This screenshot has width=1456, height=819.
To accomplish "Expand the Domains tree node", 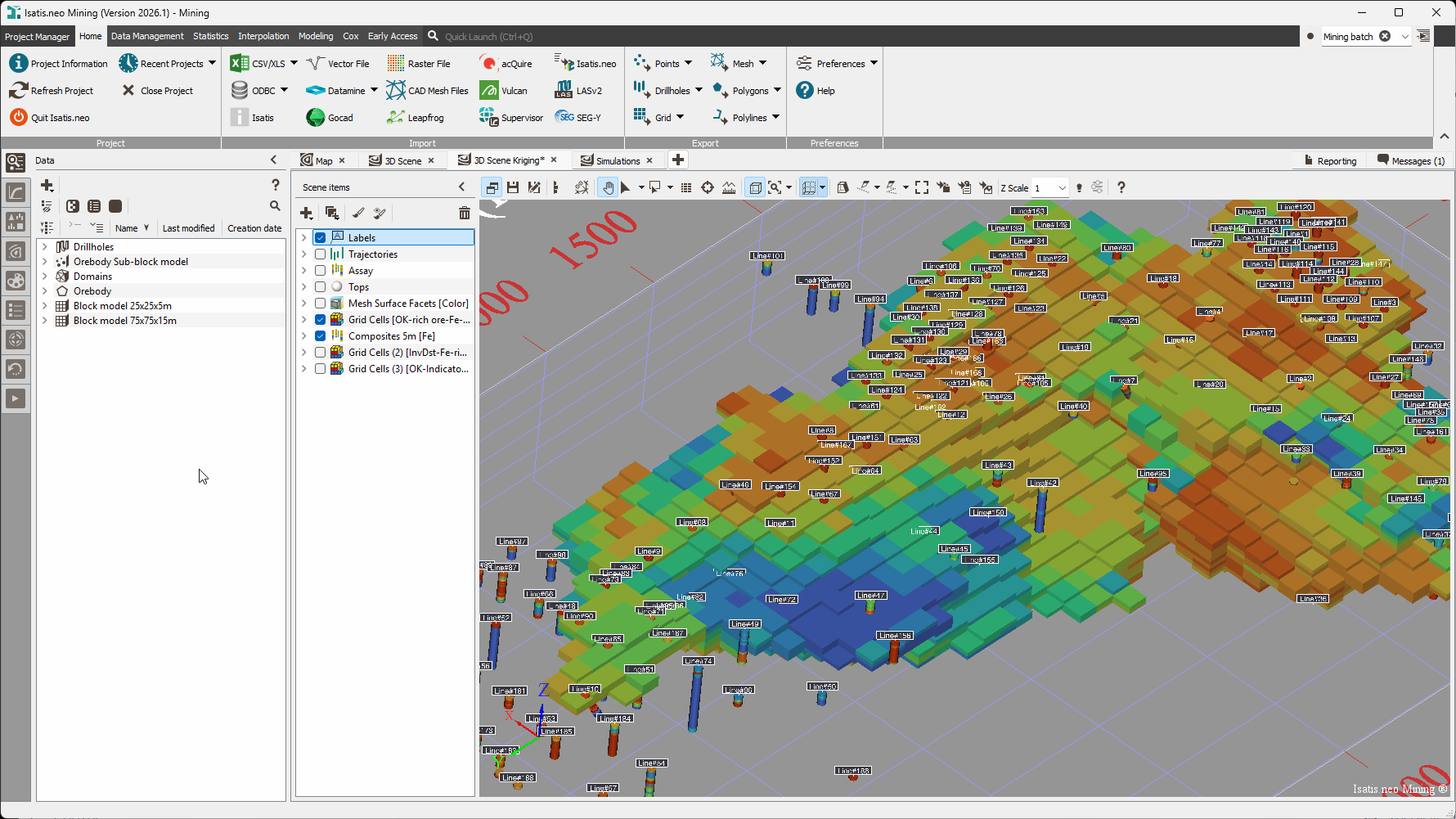I will (45, 276).
